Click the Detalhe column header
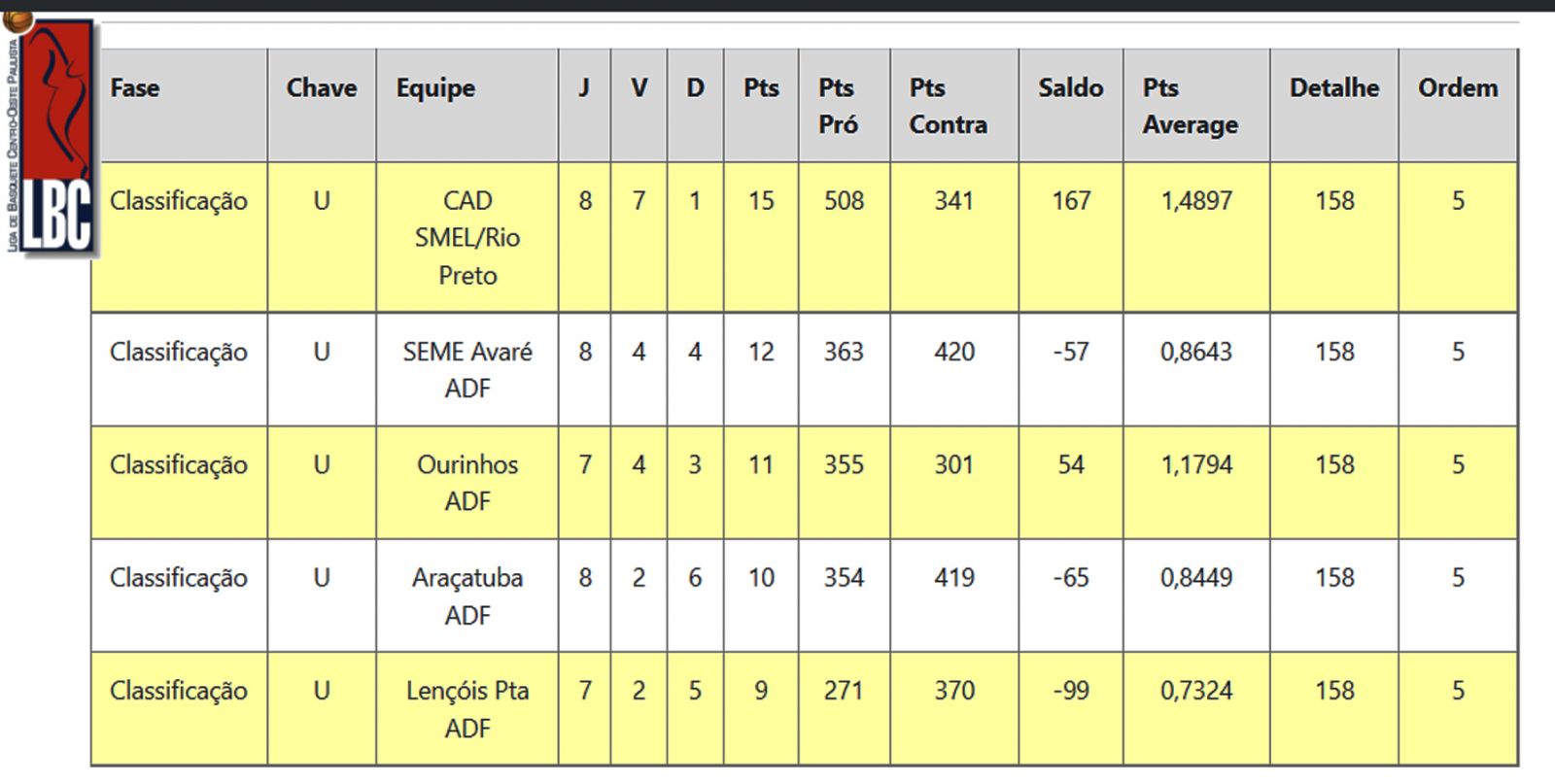 (1333, 88)
